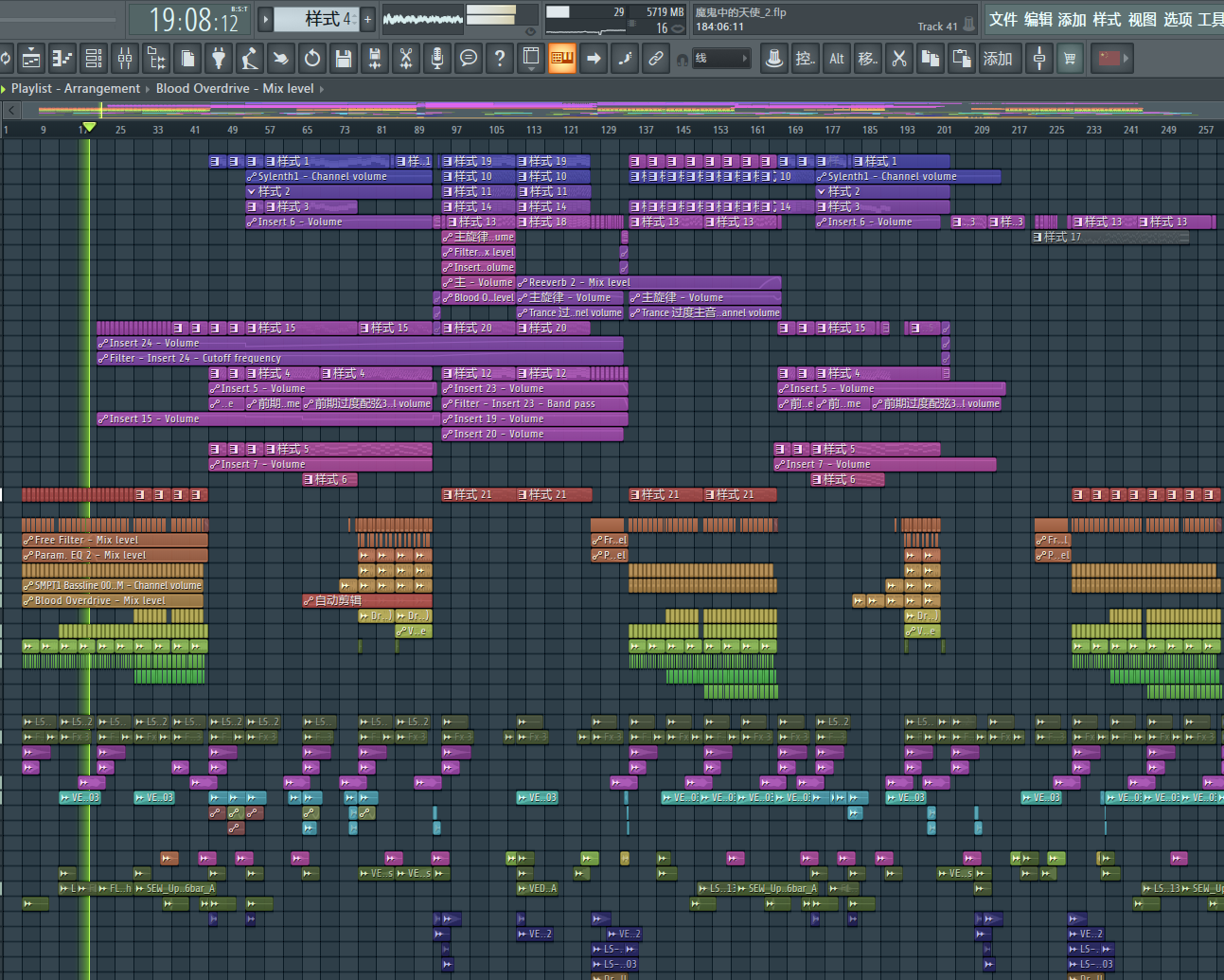Click the 添加 toolbar button

click(997, 59)
